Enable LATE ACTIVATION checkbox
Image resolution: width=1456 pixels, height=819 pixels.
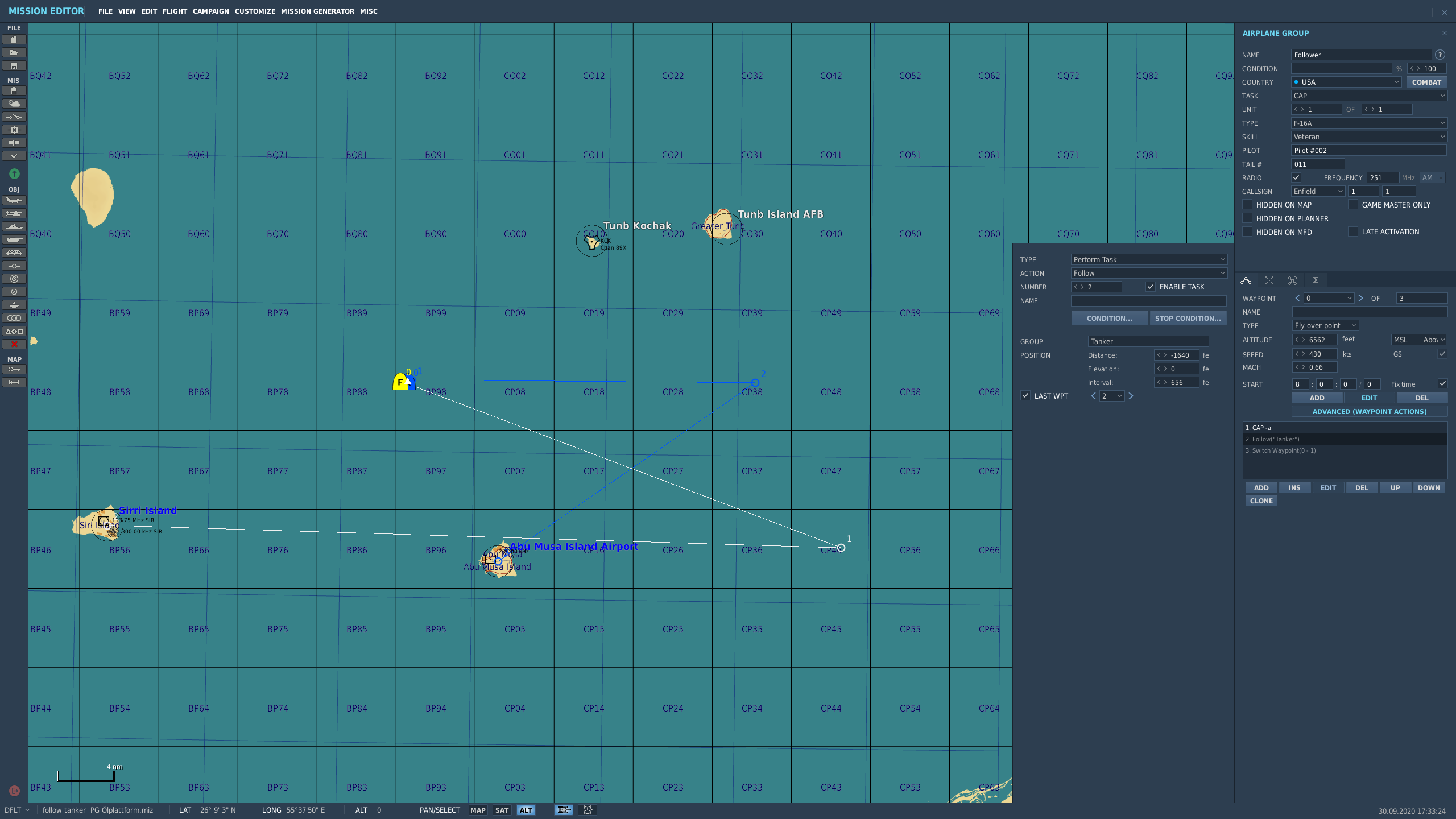(1353, 231)
